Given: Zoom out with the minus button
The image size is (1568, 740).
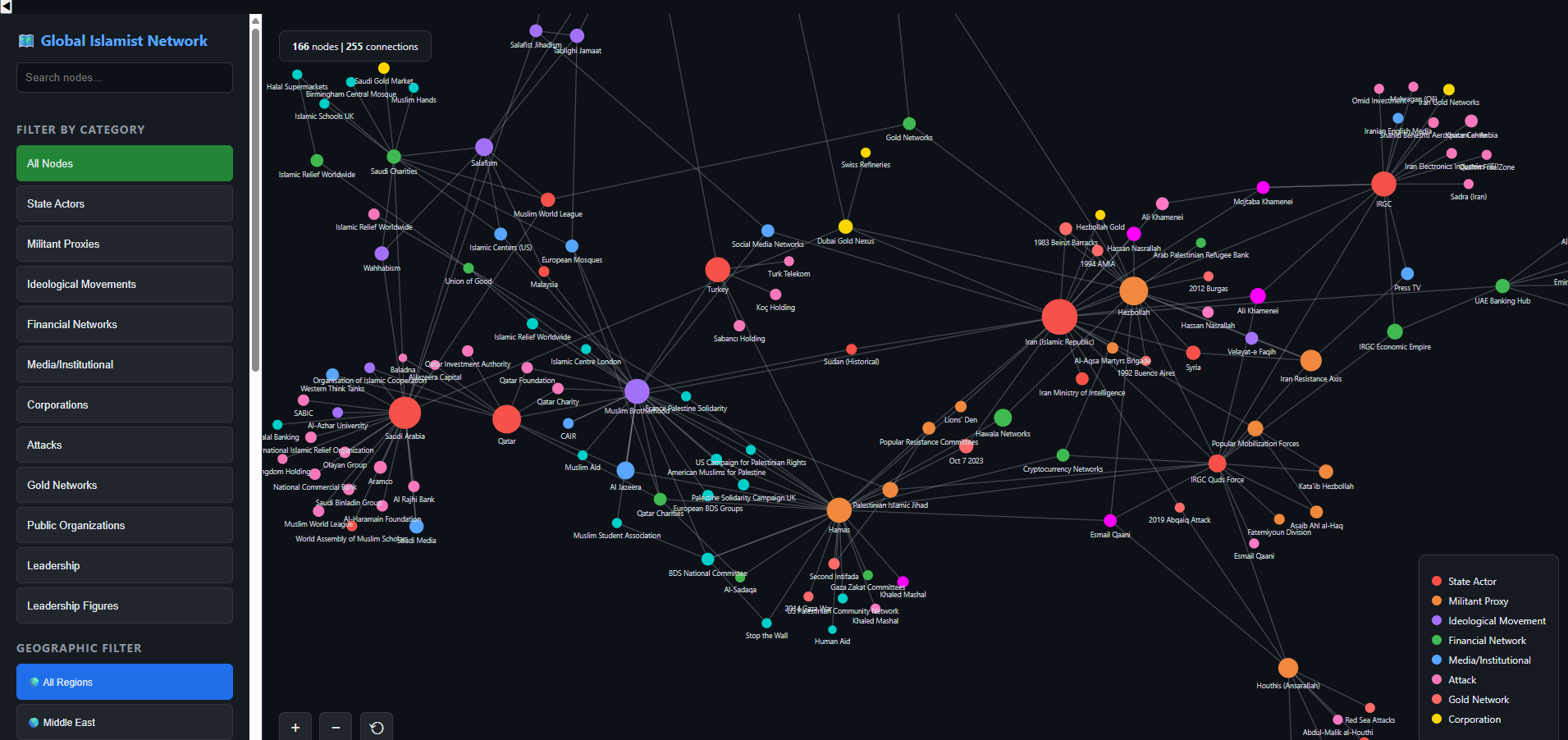Looking at the screenshot, I should pos(336,728).
